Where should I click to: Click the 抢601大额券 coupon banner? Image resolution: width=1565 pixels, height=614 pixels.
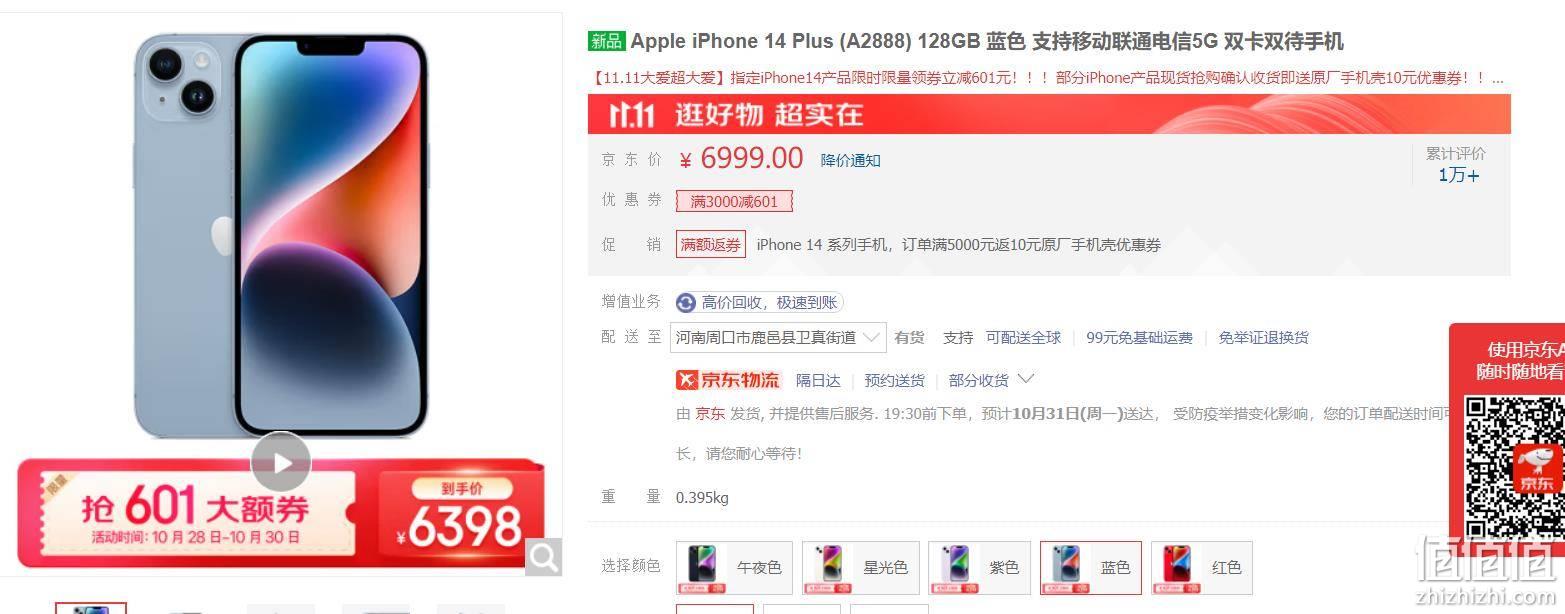click(281, 512)
